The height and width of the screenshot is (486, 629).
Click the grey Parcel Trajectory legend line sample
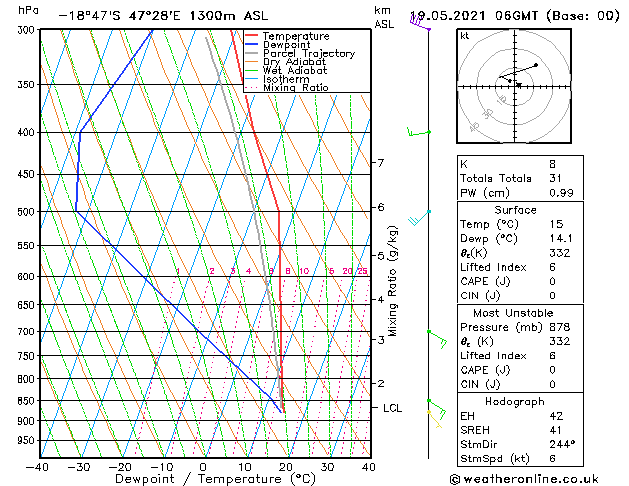[x=251, y=53]
